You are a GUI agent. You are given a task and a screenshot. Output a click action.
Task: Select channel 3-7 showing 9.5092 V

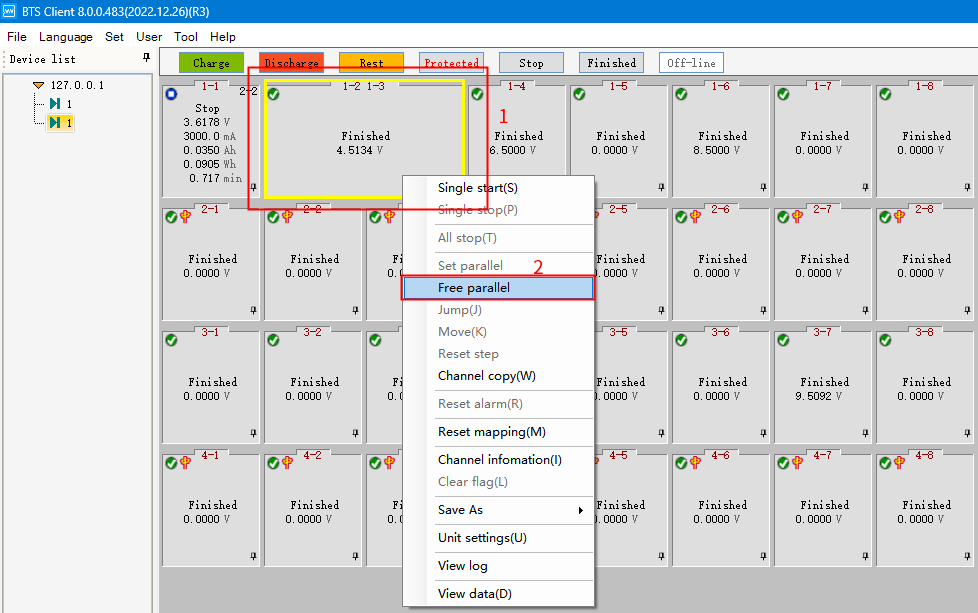click(824, 380)
